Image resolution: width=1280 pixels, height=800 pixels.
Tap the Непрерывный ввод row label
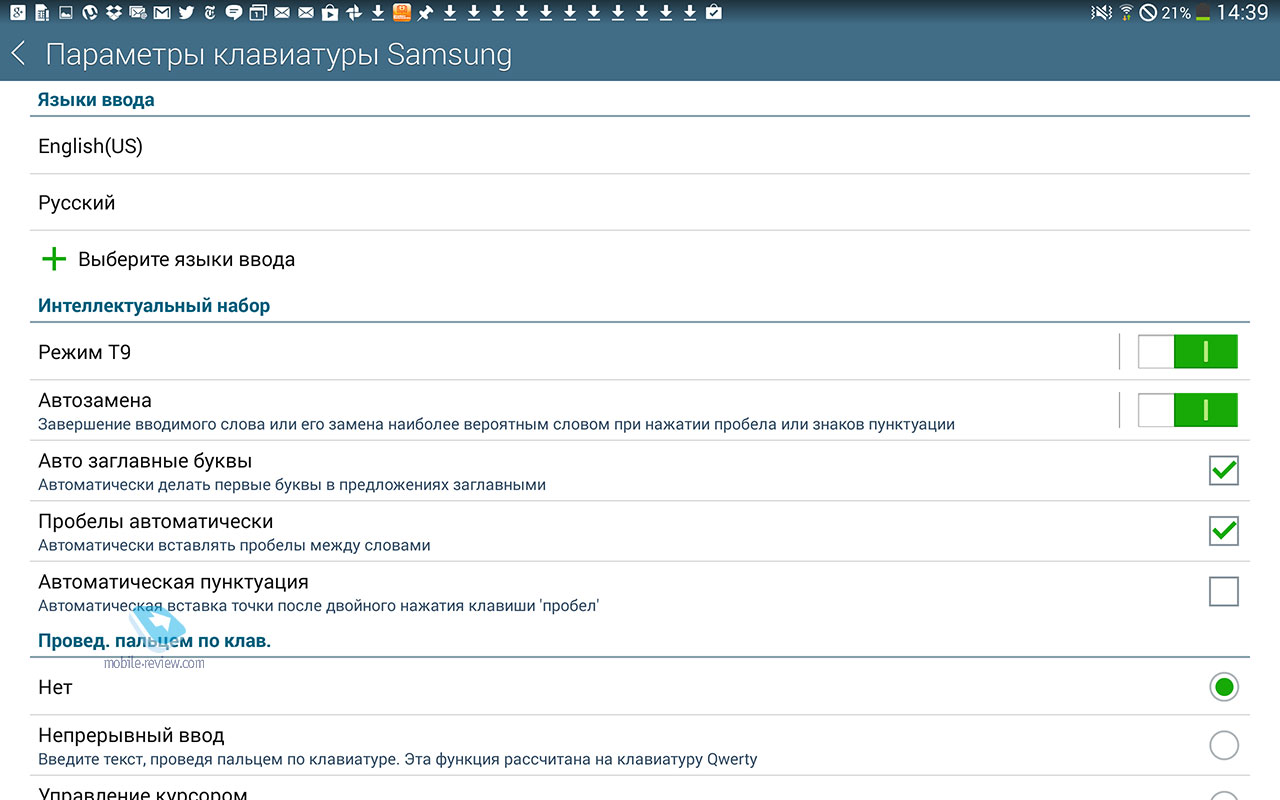click(x=131, y=735)
